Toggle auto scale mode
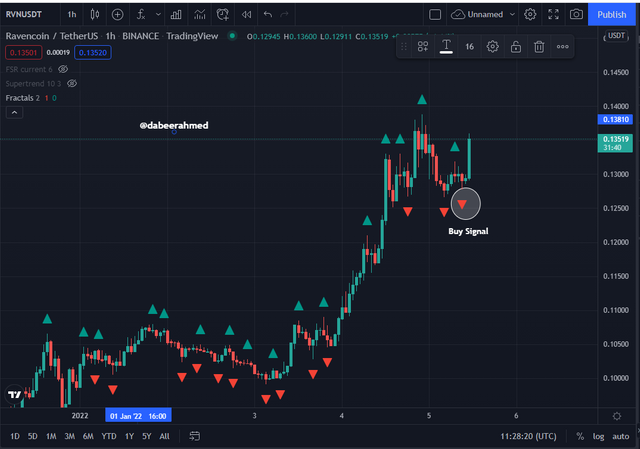Screen dimensions: 640x449 [620, 436]
